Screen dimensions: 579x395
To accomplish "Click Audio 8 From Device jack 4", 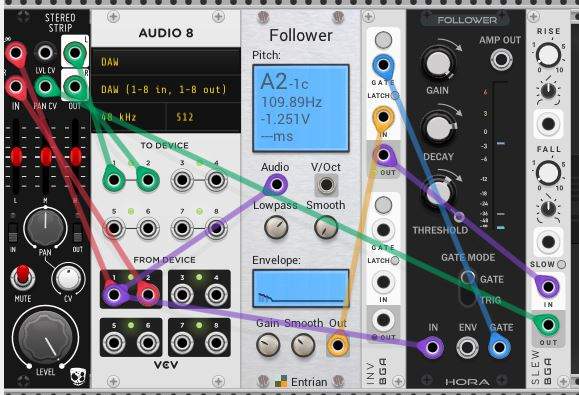I will coord(216,295).
